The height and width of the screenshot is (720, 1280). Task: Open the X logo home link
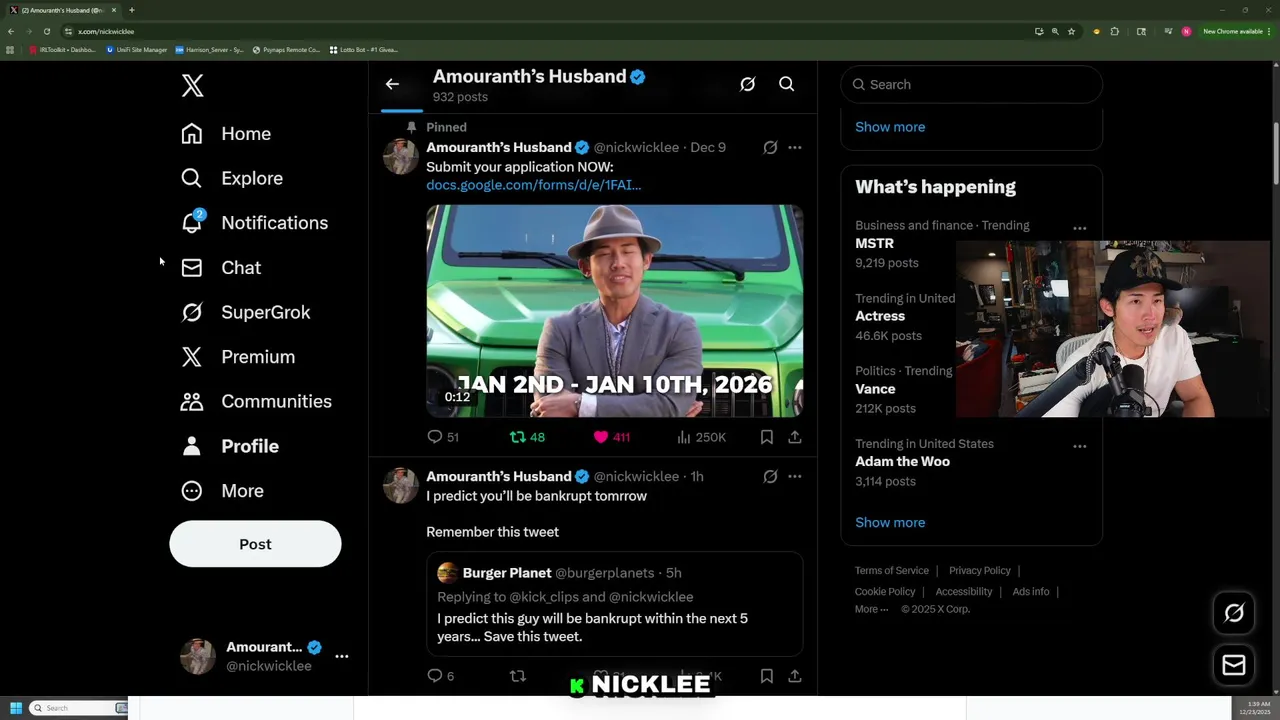pos(193,85)
